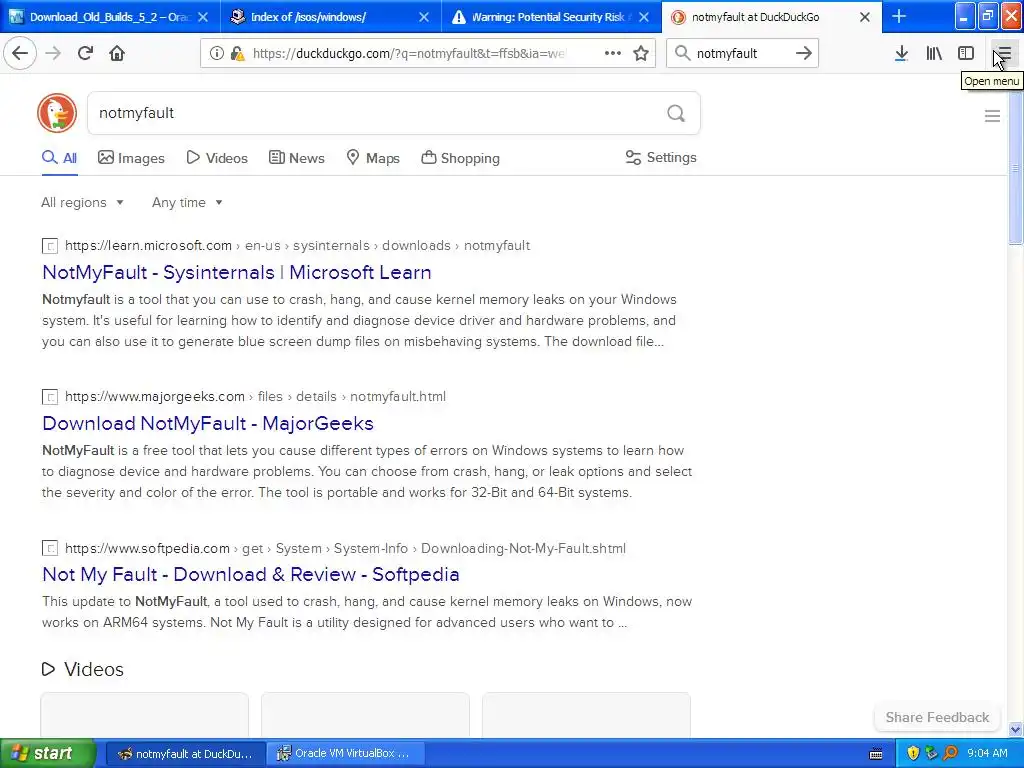Close the Potential Security Risk tab
Image resolution: width=1024 pixels, height=768 pixels.
pos(644,17)
